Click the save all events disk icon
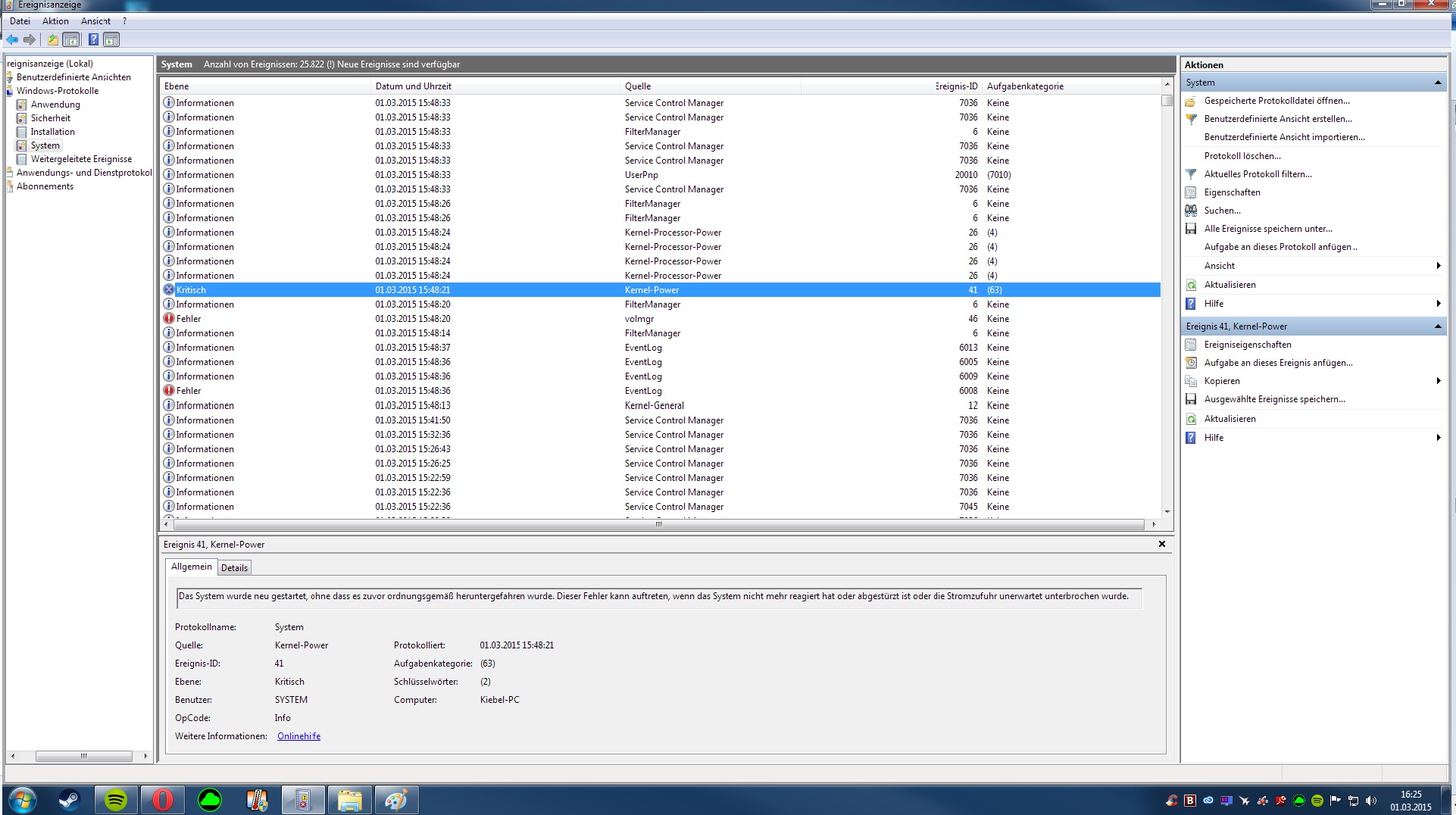 click(1191, 229)
